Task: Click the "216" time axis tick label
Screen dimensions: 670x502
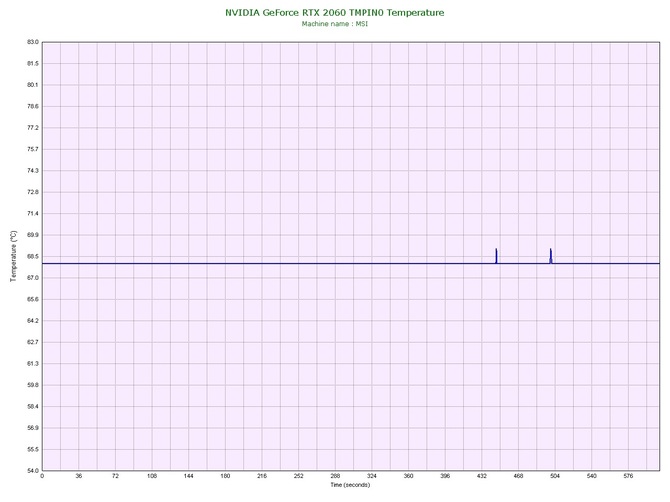Action: coord(262,476)
